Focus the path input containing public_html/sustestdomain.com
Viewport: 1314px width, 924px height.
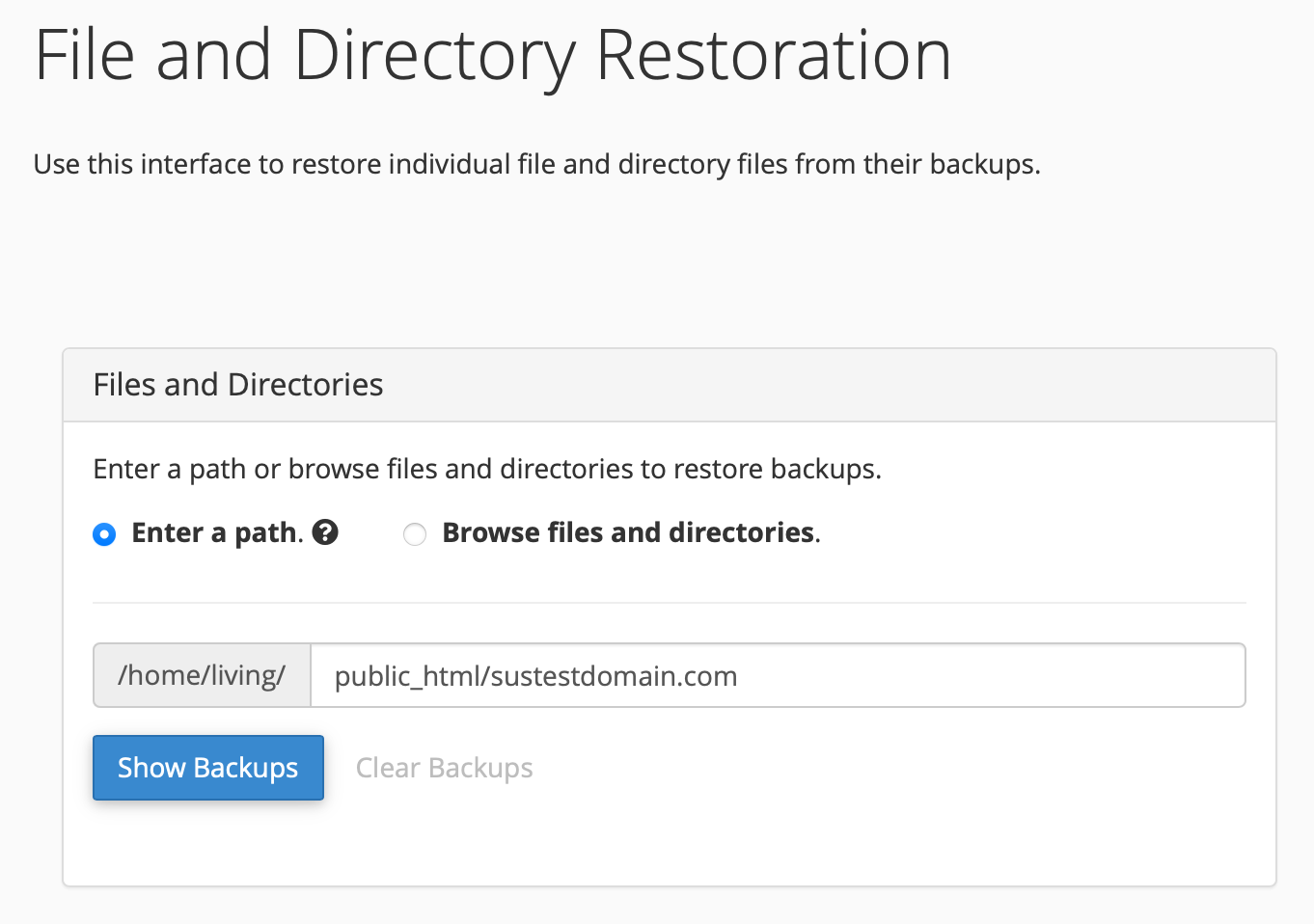click(x=778, y=675)
